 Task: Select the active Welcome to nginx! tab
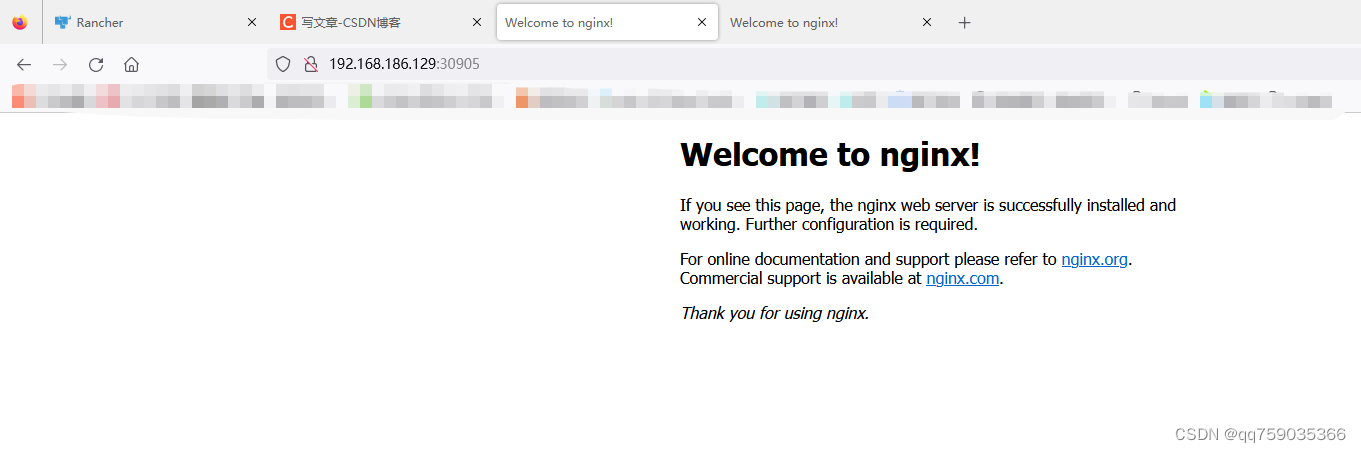tap(607, 22)
